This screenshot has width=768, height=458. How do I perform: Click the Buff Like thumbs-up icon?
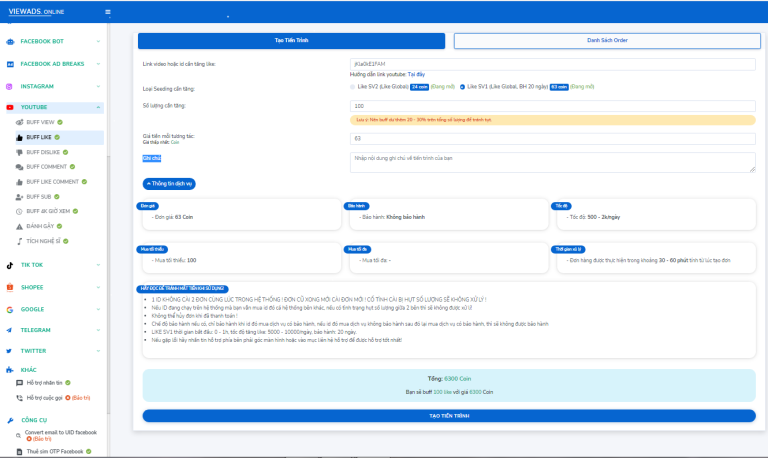pos(20,138)
